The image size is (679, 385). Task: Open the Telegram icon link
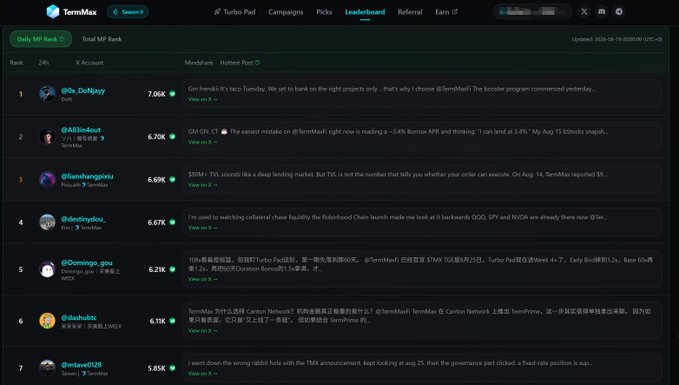pyautogui.click(x=619, y=12)
